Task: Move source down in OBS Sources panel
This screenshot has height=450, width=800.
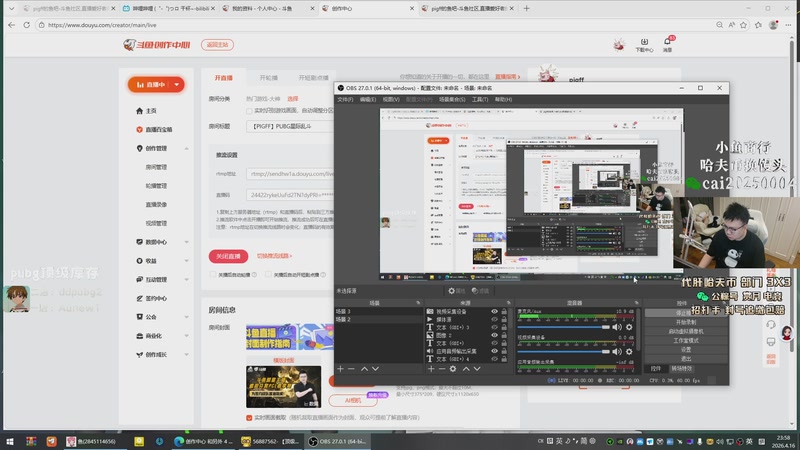Action: tap(477, 369)
